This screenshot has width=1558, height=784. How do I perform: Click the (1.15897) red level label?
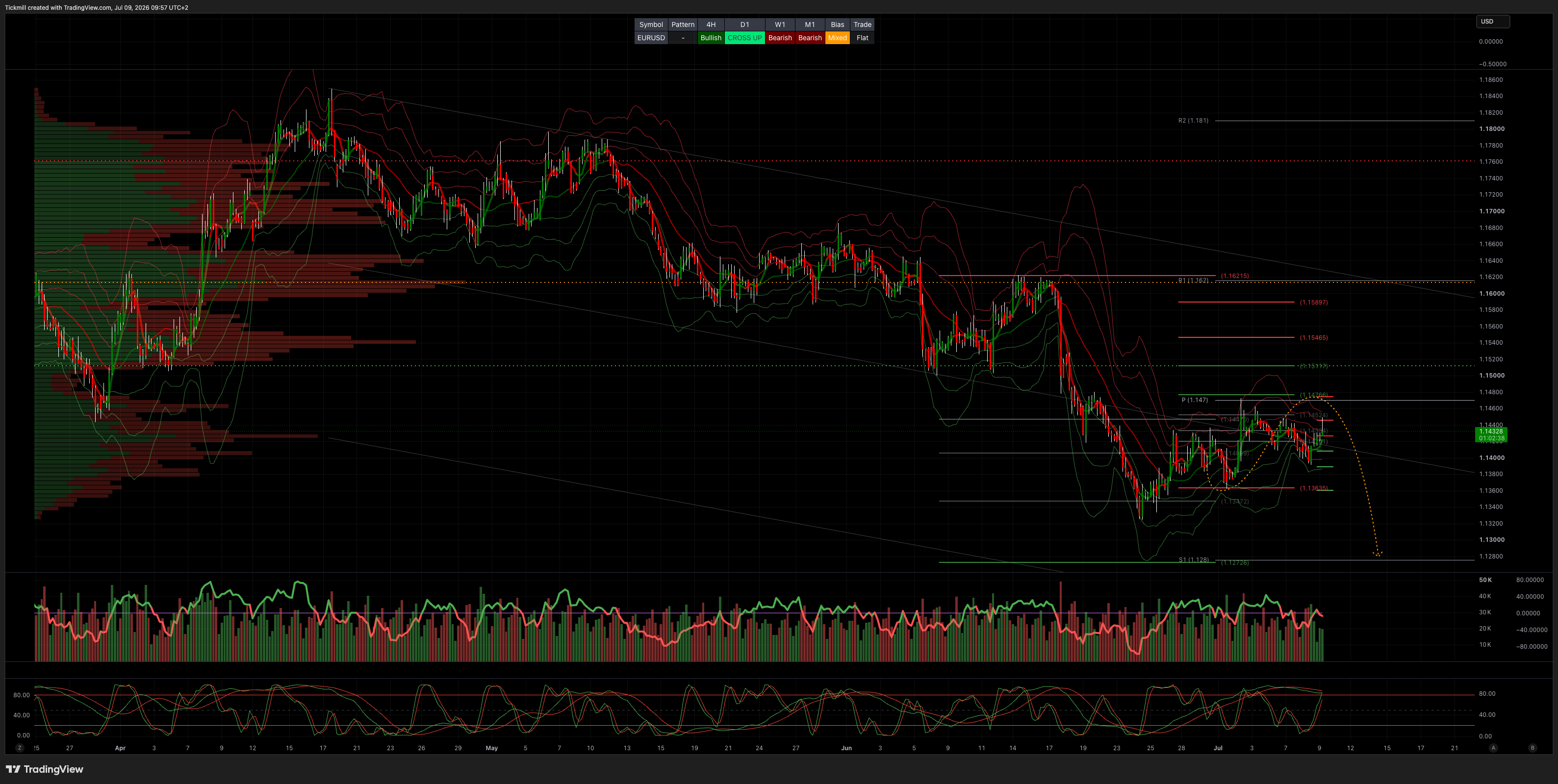coord(1314,302)
